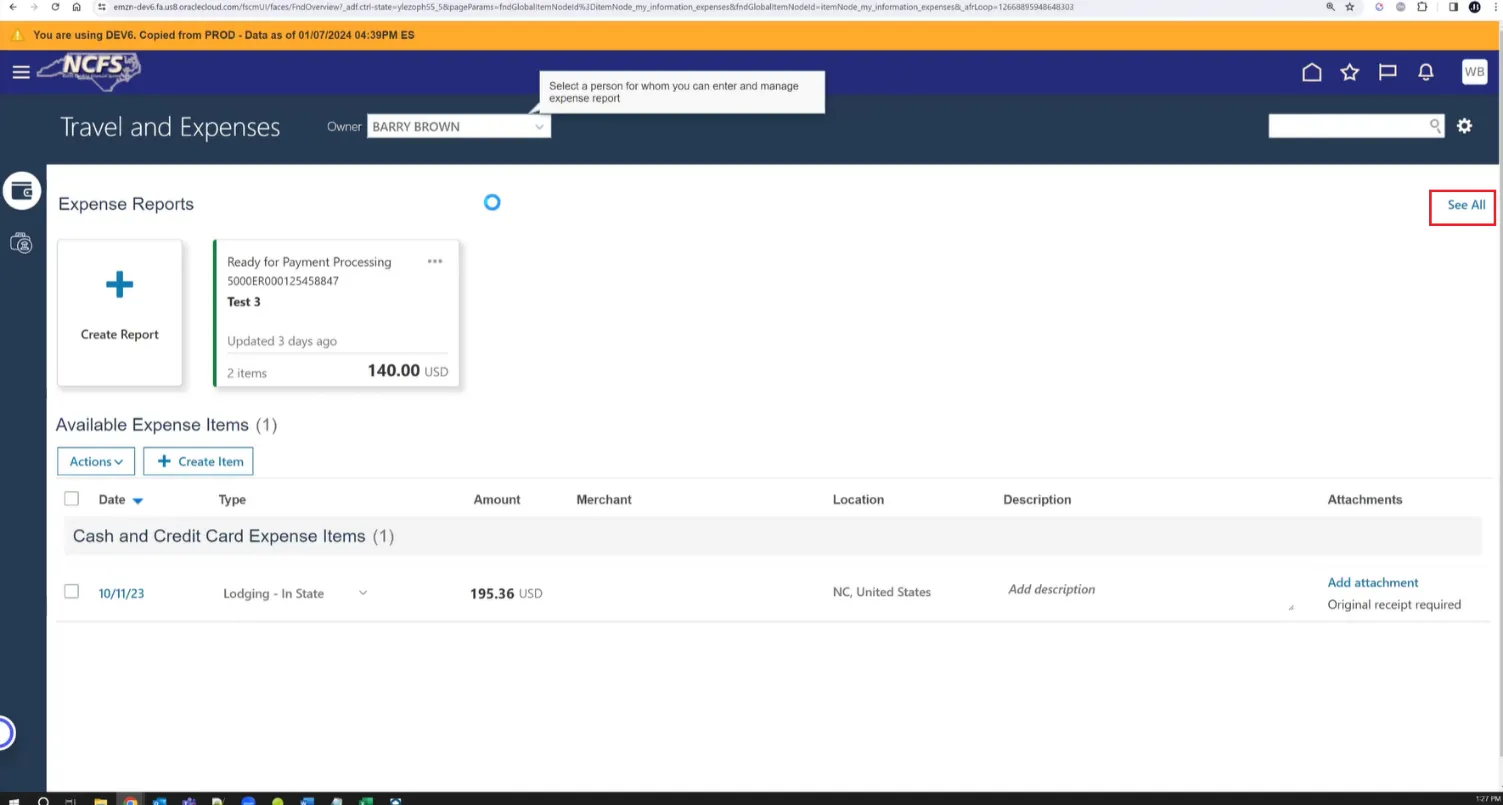Open notifications bell icon
Screen dimensions: 1503x805
click(x=1426, y=72)
